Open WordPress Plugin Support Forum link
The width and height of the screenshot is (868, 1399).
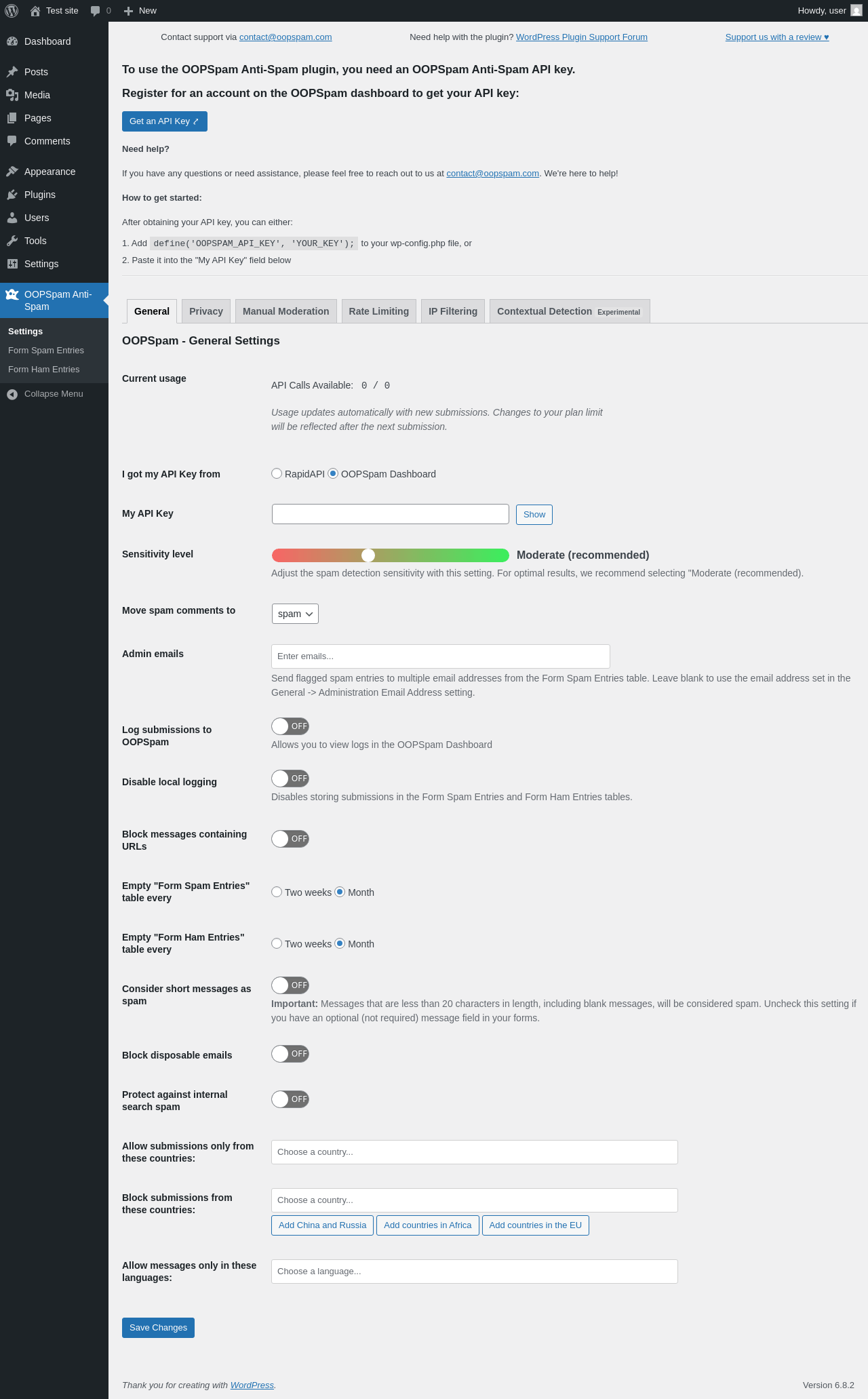tap(582, 37)
